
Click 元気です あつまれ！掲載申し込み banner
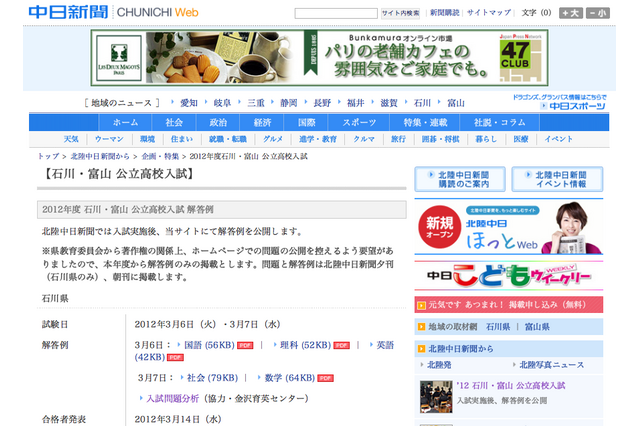509,305
